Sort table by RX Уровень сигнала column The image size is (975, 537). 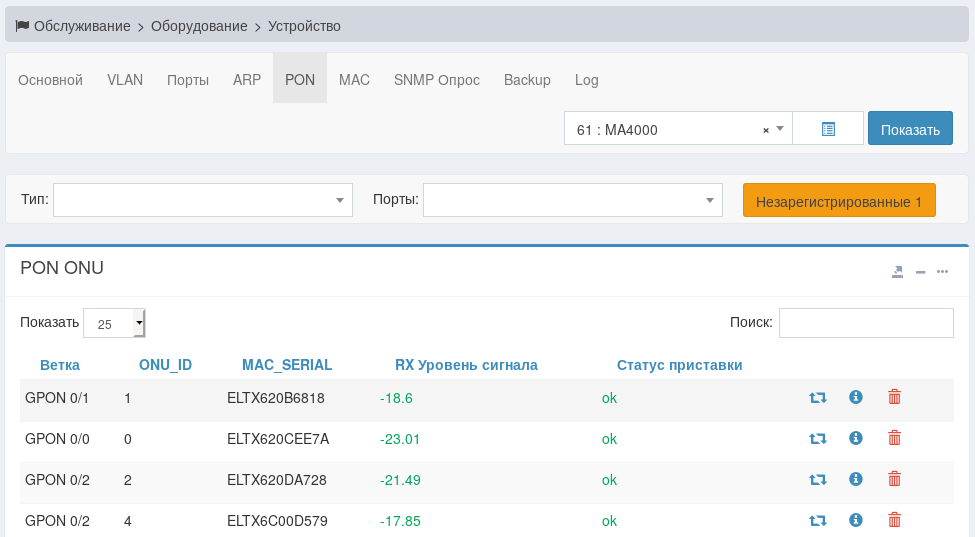(x=466, y=365)
